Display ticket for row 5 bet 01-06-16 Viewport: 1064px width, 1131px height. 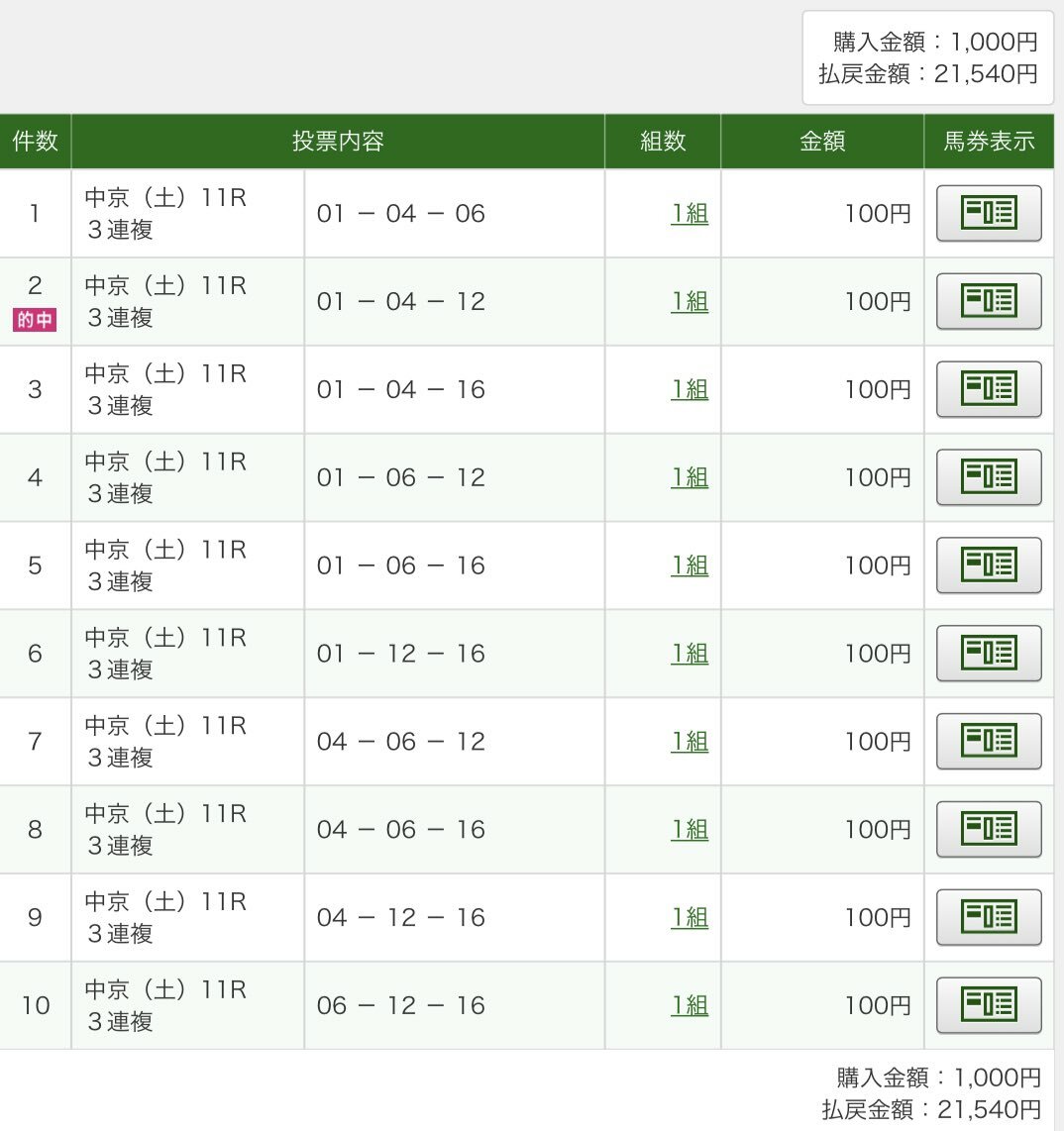click(x=989, y=565)
